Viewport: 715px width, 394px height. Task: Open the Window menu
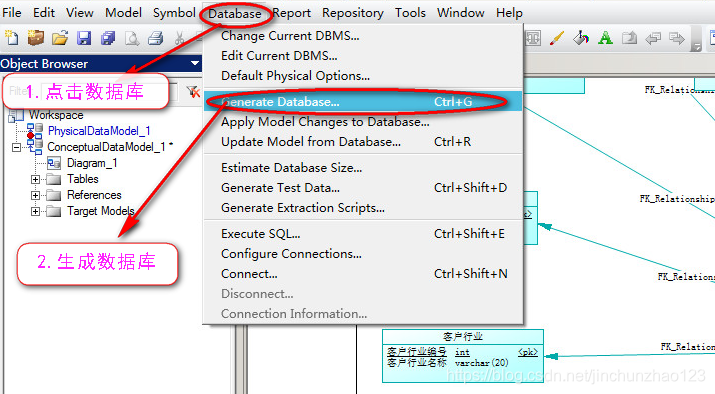tap(461, 13)
